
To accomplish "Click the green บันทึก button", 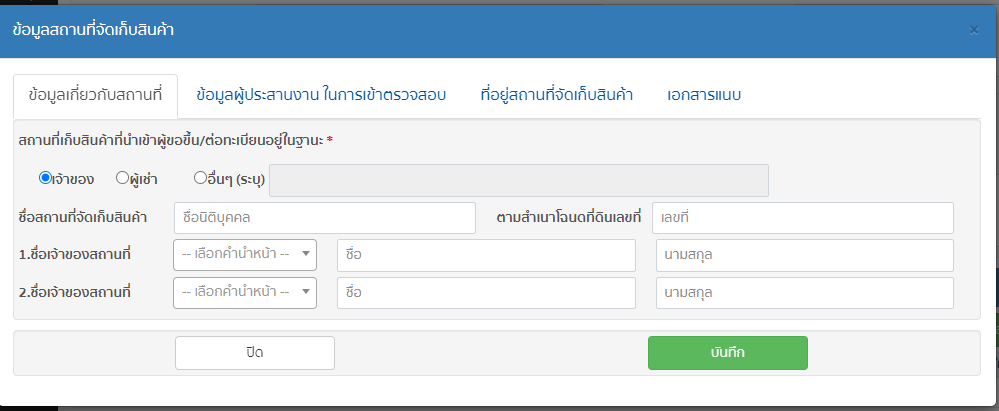I will point(728,353).
